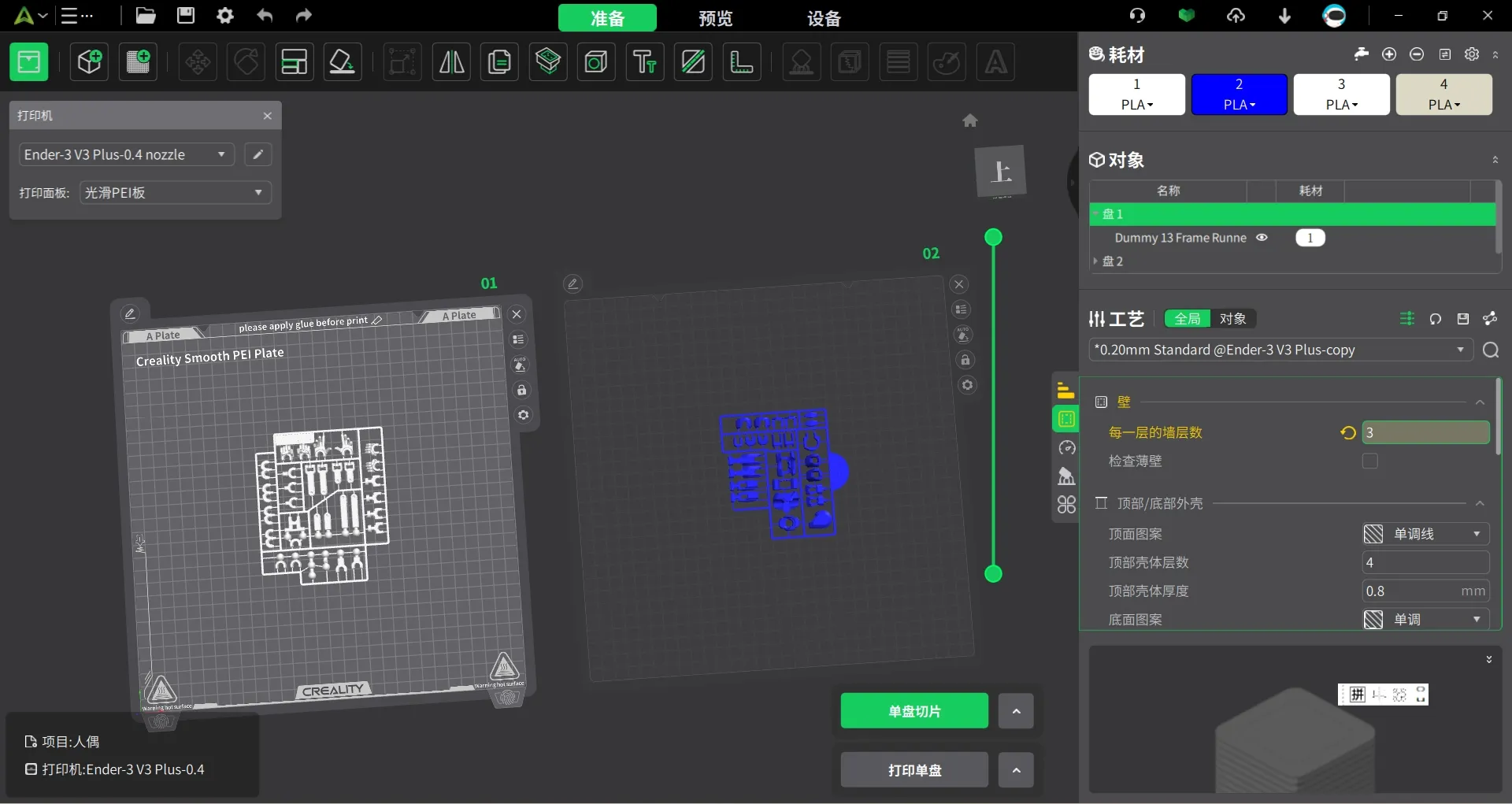Toggle visibility of Dummy 13 Frame Runne
Viewport: 1512px width, 804px height.
1262,237
